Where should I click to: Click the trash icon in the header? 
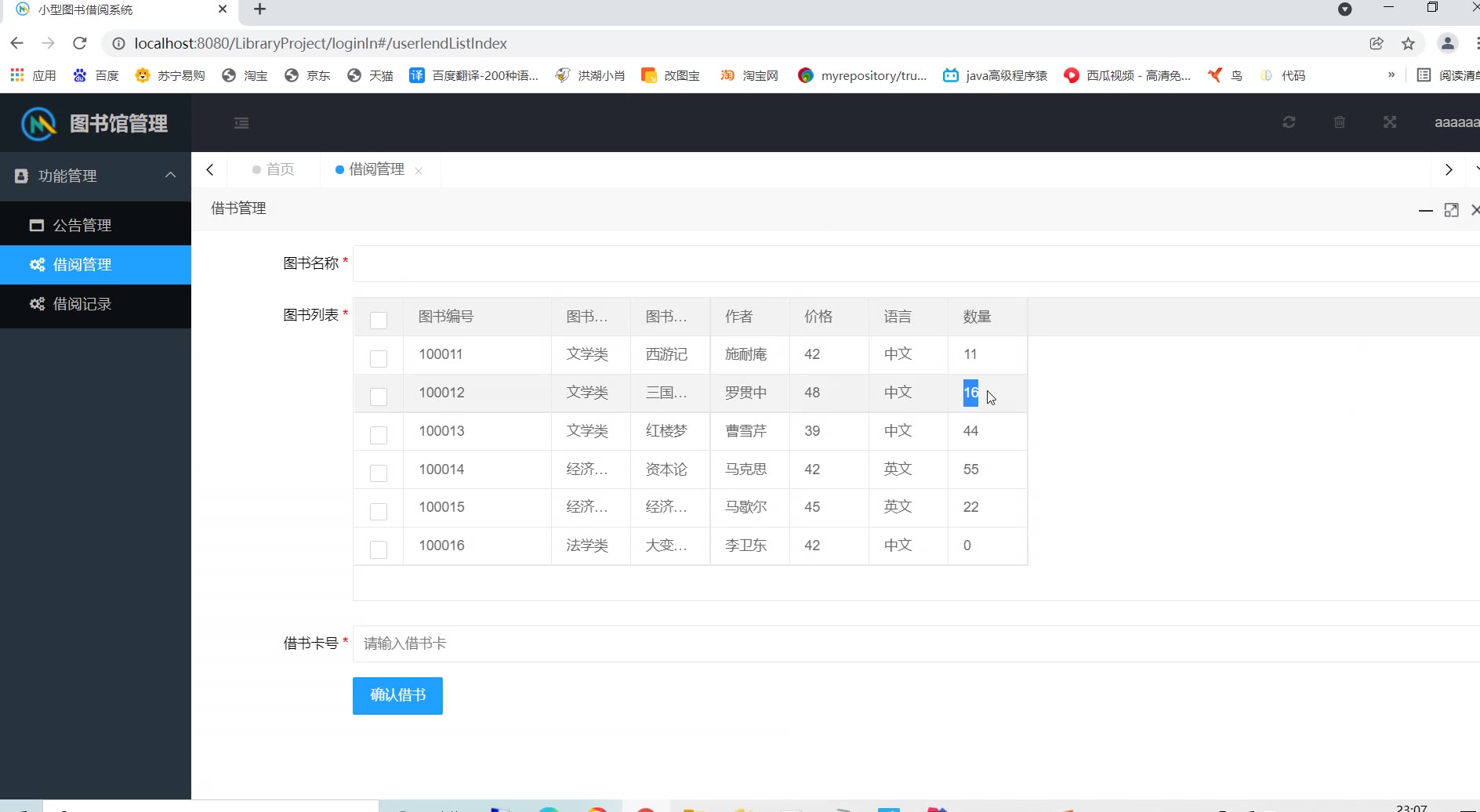[1340, 122]
